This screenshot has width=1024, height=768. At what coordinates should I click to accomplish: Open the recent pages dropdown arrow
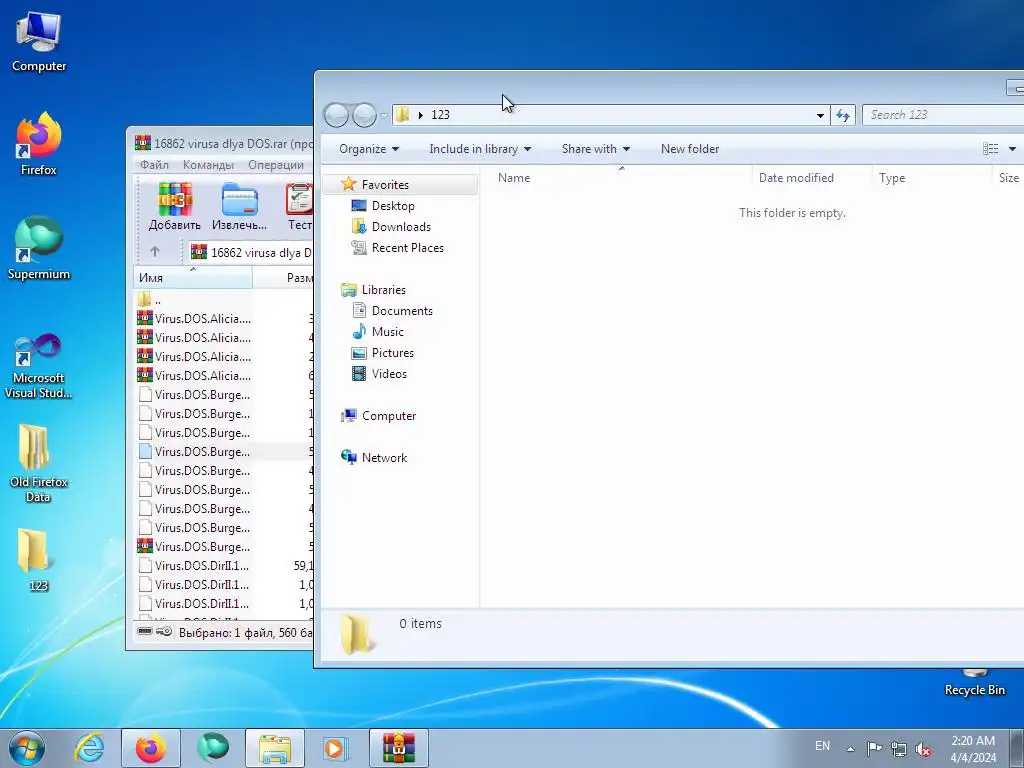(384, 116)
